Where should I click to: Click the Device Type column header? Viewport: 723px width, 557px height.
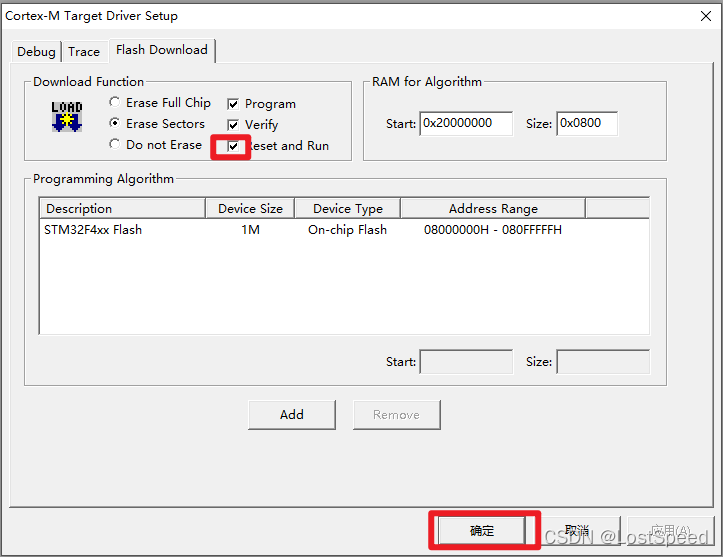click(348, 208)
